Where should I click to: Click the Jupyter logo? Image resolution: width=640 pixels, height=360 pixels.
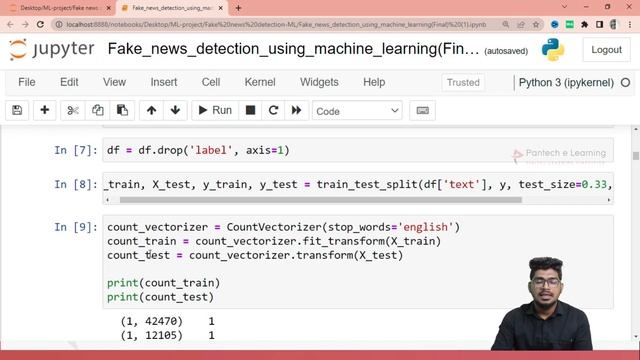[x=52, y=49]
